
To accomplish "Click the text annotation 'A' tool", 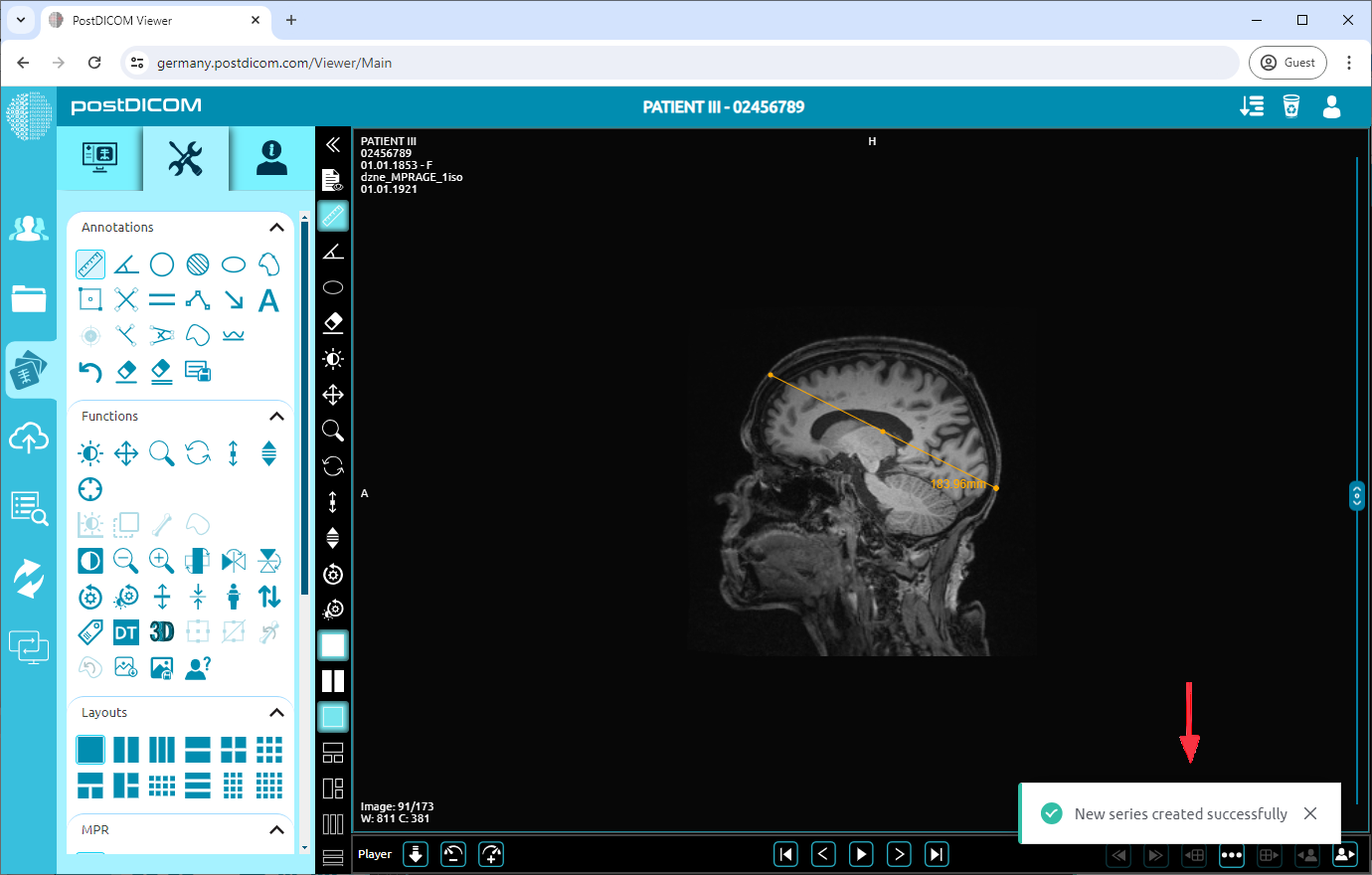I will pos(268,300).
